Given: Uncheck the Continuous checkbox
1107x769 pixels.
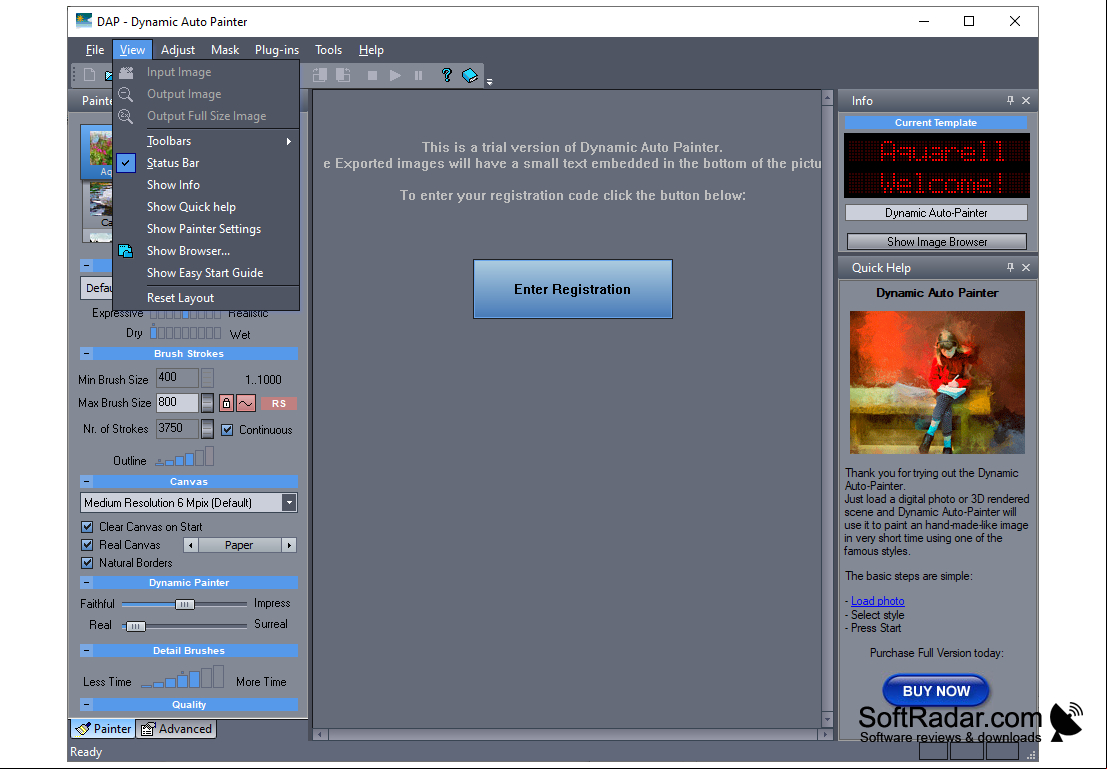Looking at the screenshot, I should pos(227,429).
